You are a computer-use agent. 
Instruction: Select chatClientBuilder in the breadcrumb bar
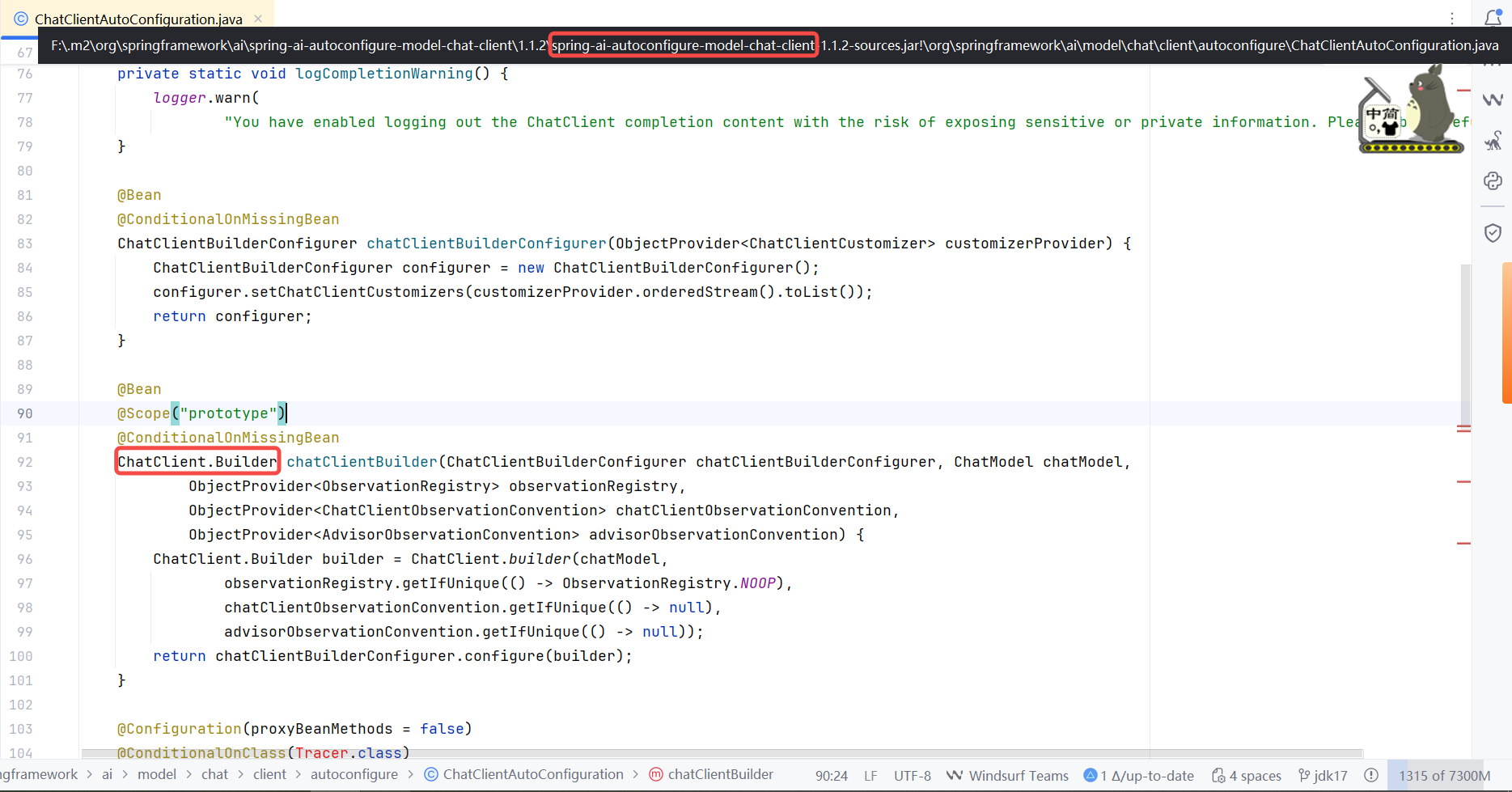point(720,774)
